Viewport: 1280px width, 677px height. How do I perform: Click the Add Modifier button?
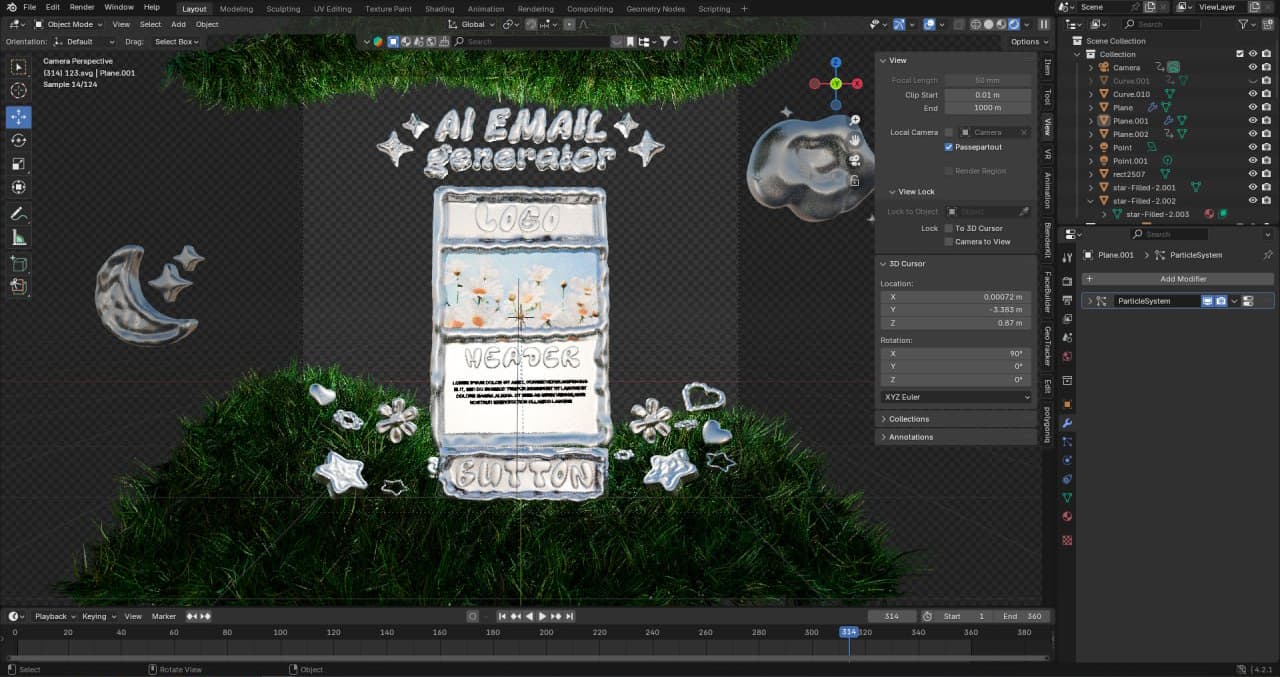(1177, 279)
